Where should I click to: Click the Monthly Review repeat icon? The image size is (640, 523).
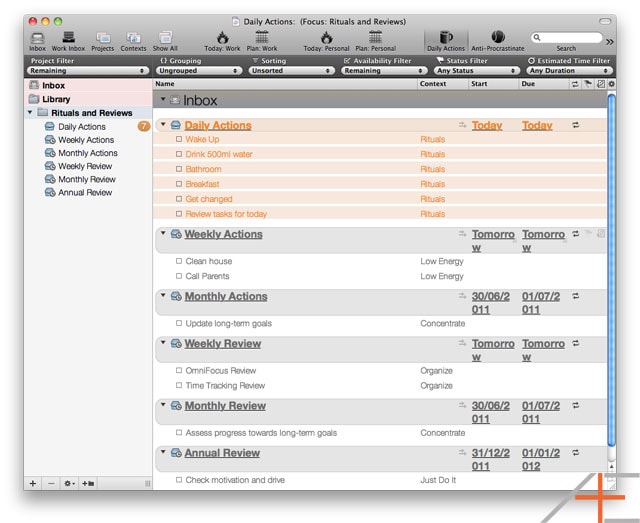[x=576, y=405]
